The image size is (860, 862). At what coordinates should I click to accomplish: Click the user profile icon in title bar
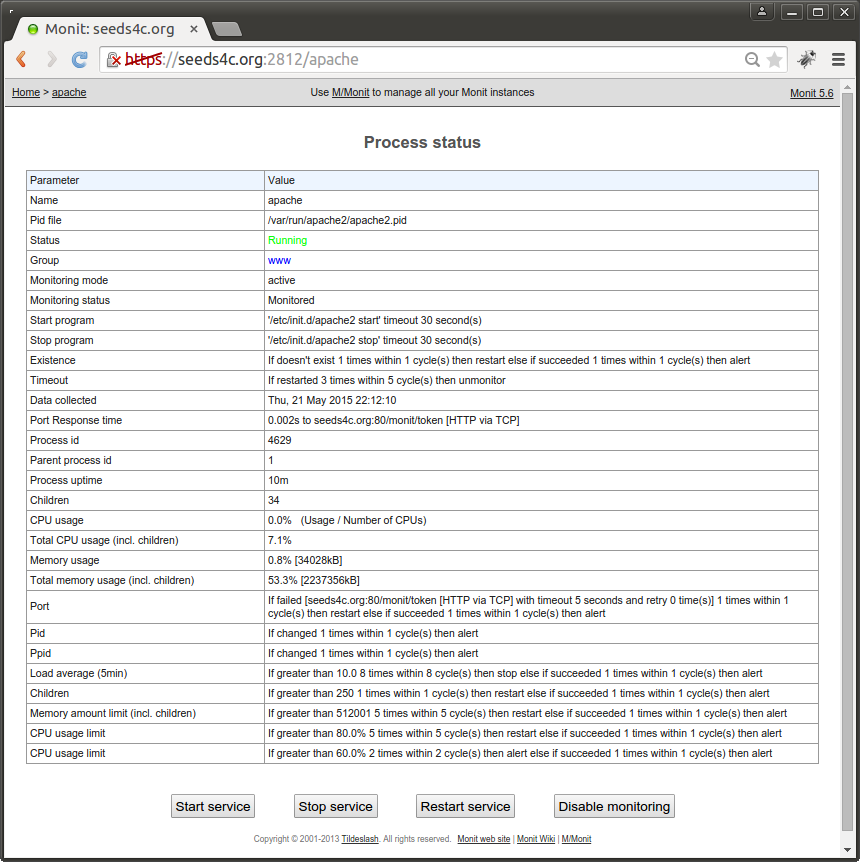762,12
